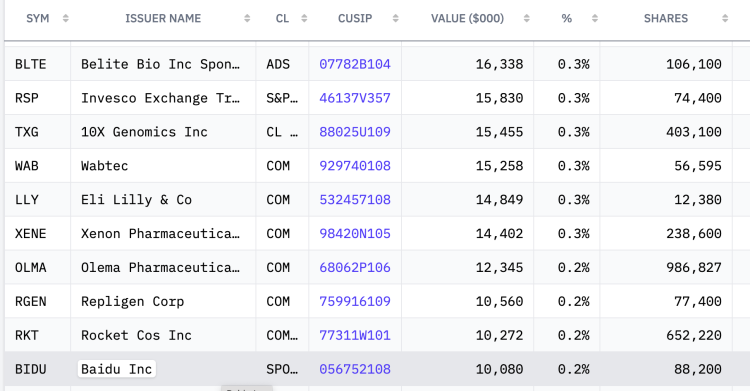Screen dimensions: 750x391
Task: Click the SHARES column header label
Action: [666, 19]
